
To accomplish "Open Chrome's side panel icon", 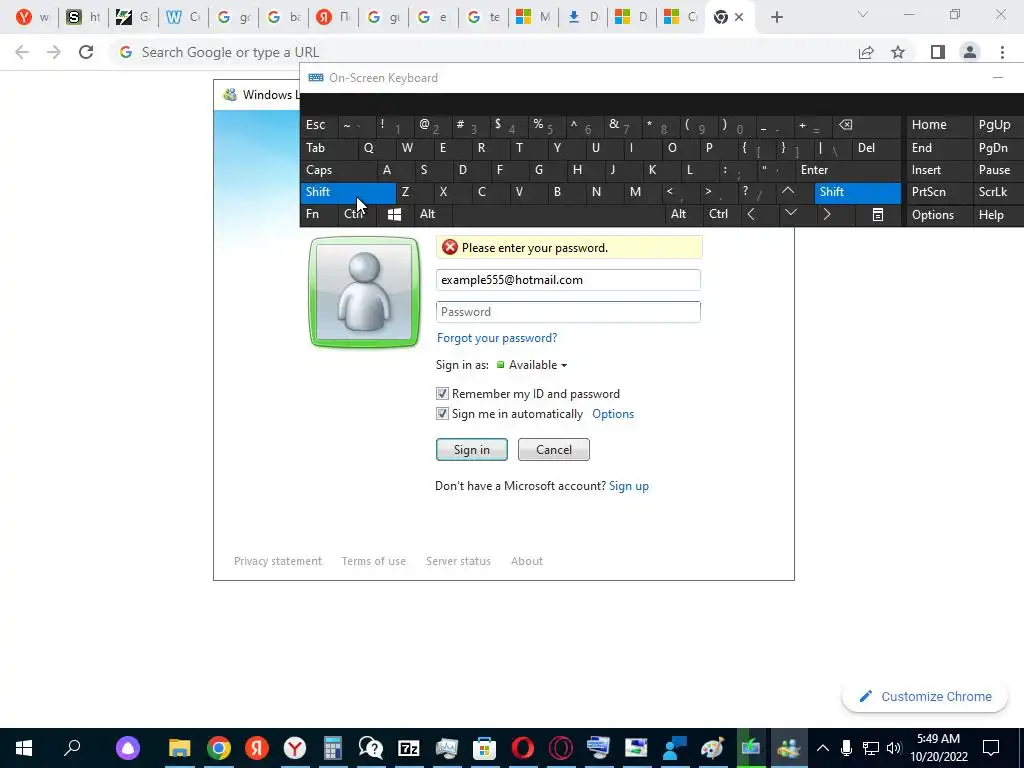I will pyautogui.click(x=938, y=52).
